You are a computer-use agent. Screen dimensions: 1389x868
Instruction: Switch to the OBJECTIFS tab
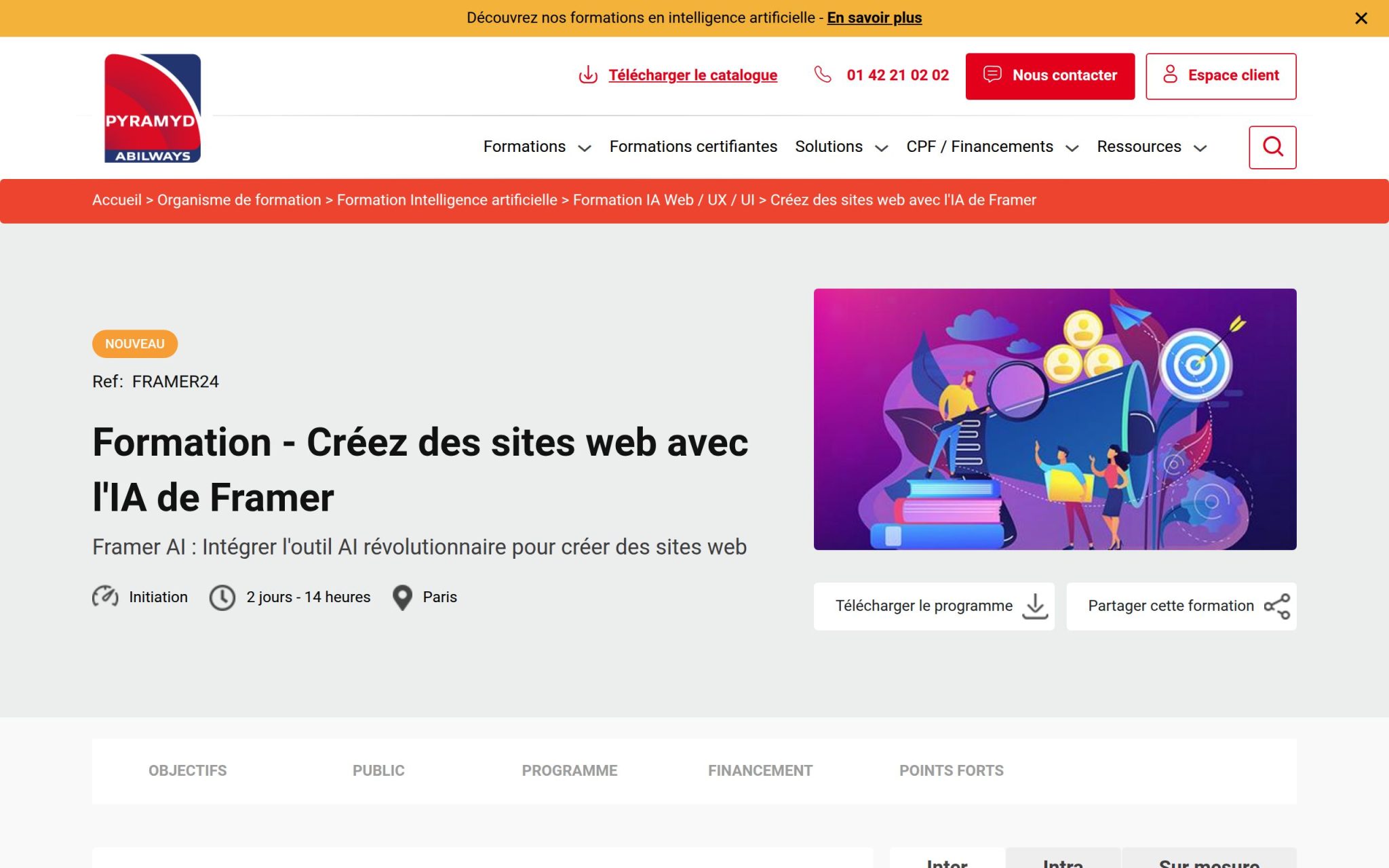[x=187, y=770]
